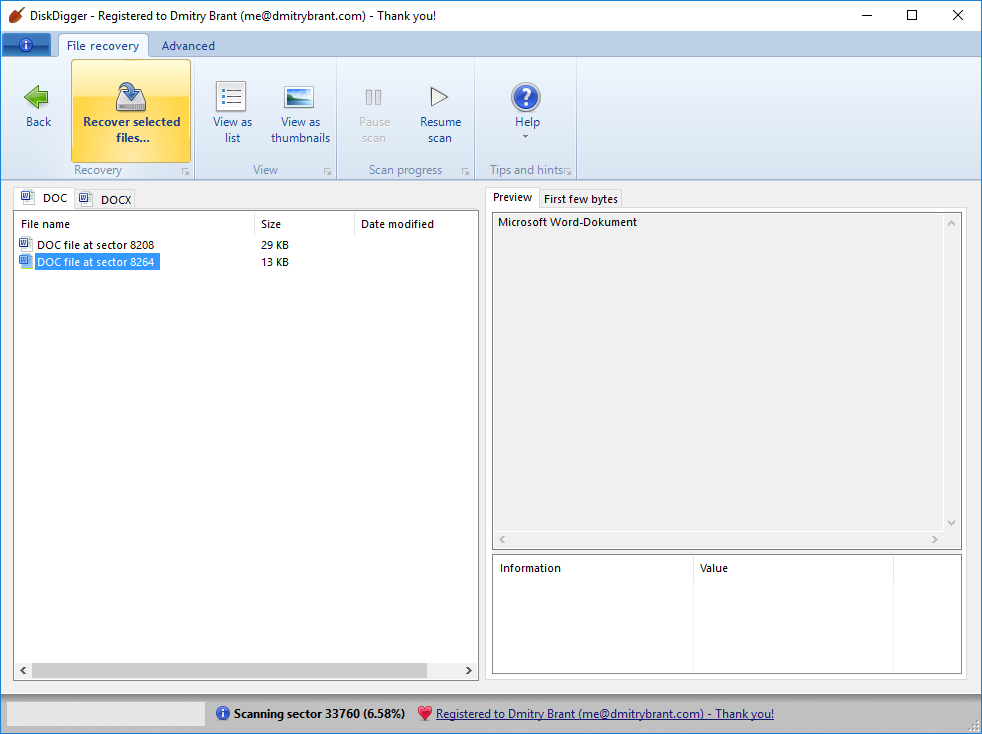Select the Advanced ribbon tab
982x734 pixels.
click(x=188, y=46)
